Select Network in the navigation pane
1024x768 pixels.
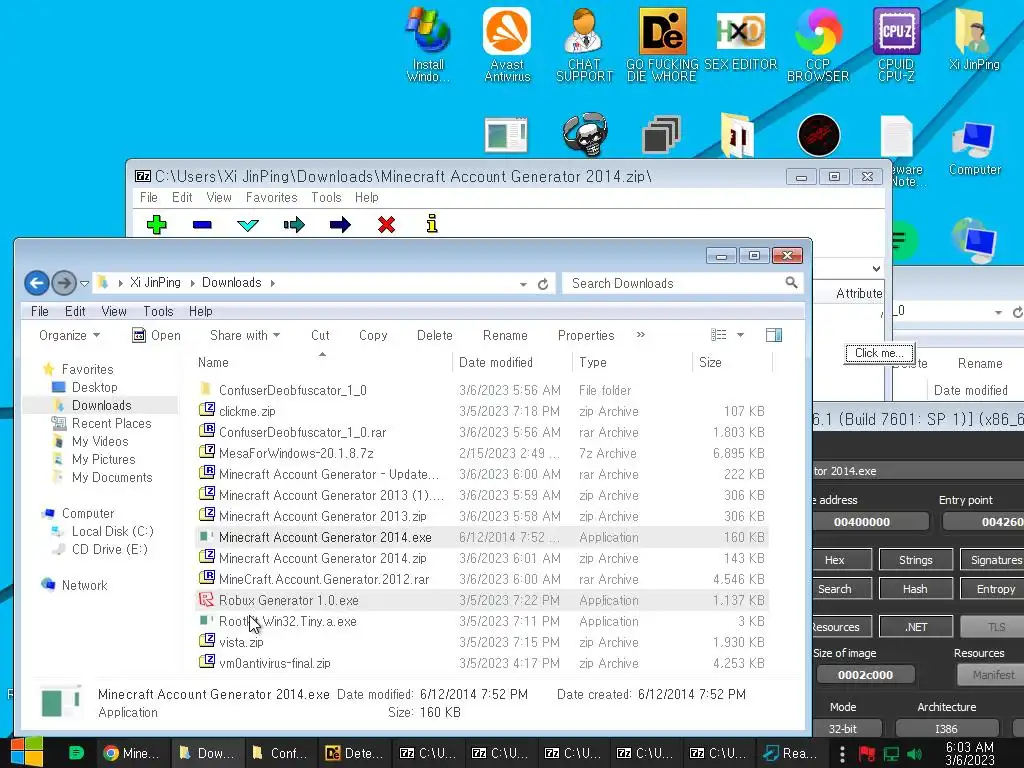(x=84, y=585)
